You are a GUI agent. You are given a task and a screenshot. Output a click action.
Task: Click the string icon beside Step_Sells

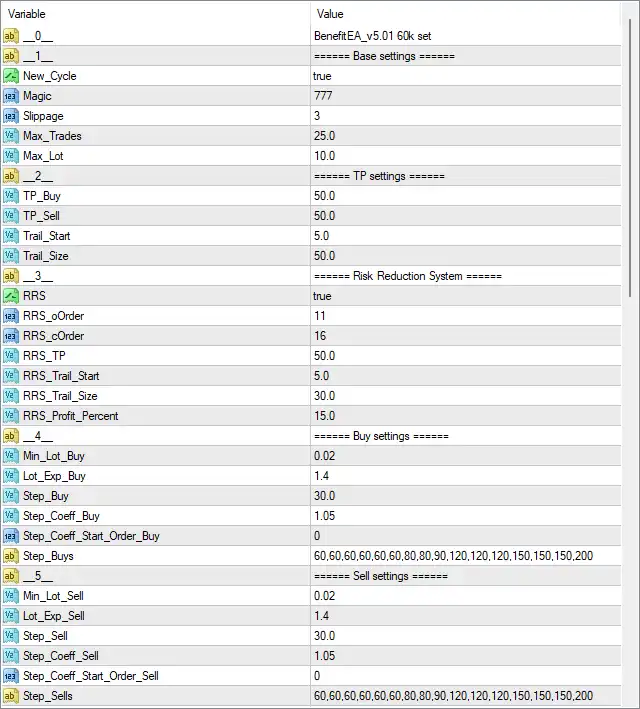(11, 695)
